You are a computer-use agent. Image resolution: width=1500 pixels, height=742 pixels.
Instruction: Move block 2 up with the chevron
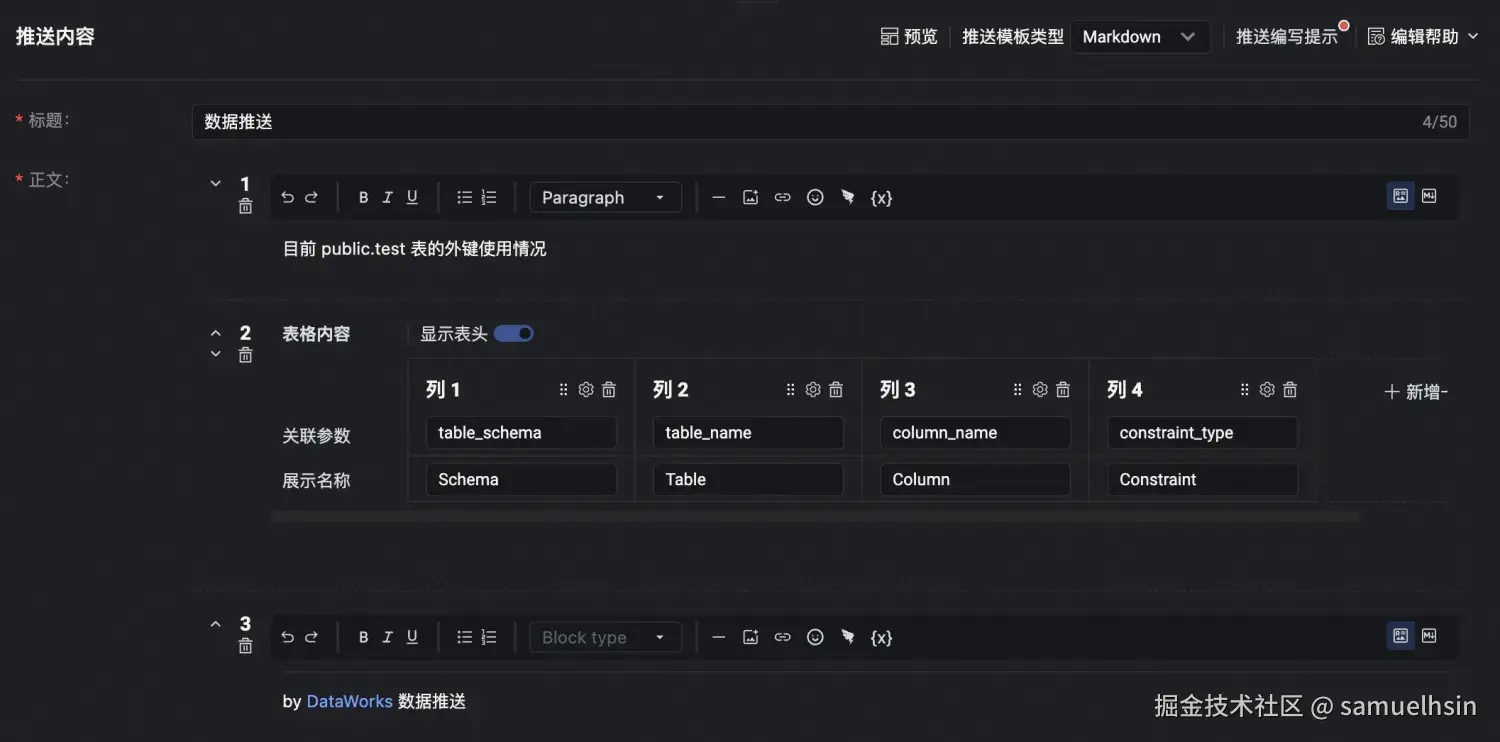(215, 333)
